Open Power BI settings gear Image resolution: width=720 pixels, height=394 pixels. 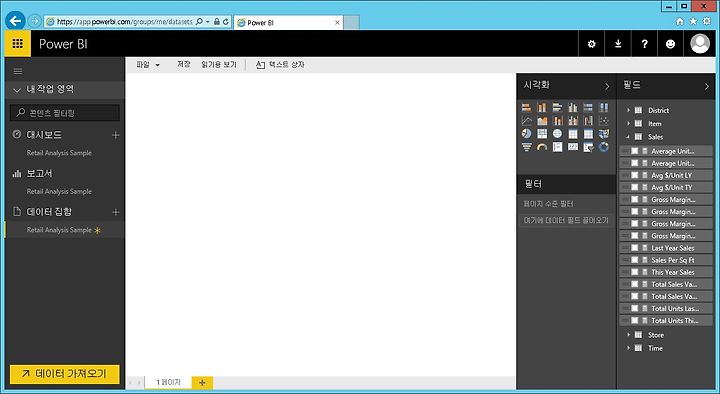tap(591, 44)
